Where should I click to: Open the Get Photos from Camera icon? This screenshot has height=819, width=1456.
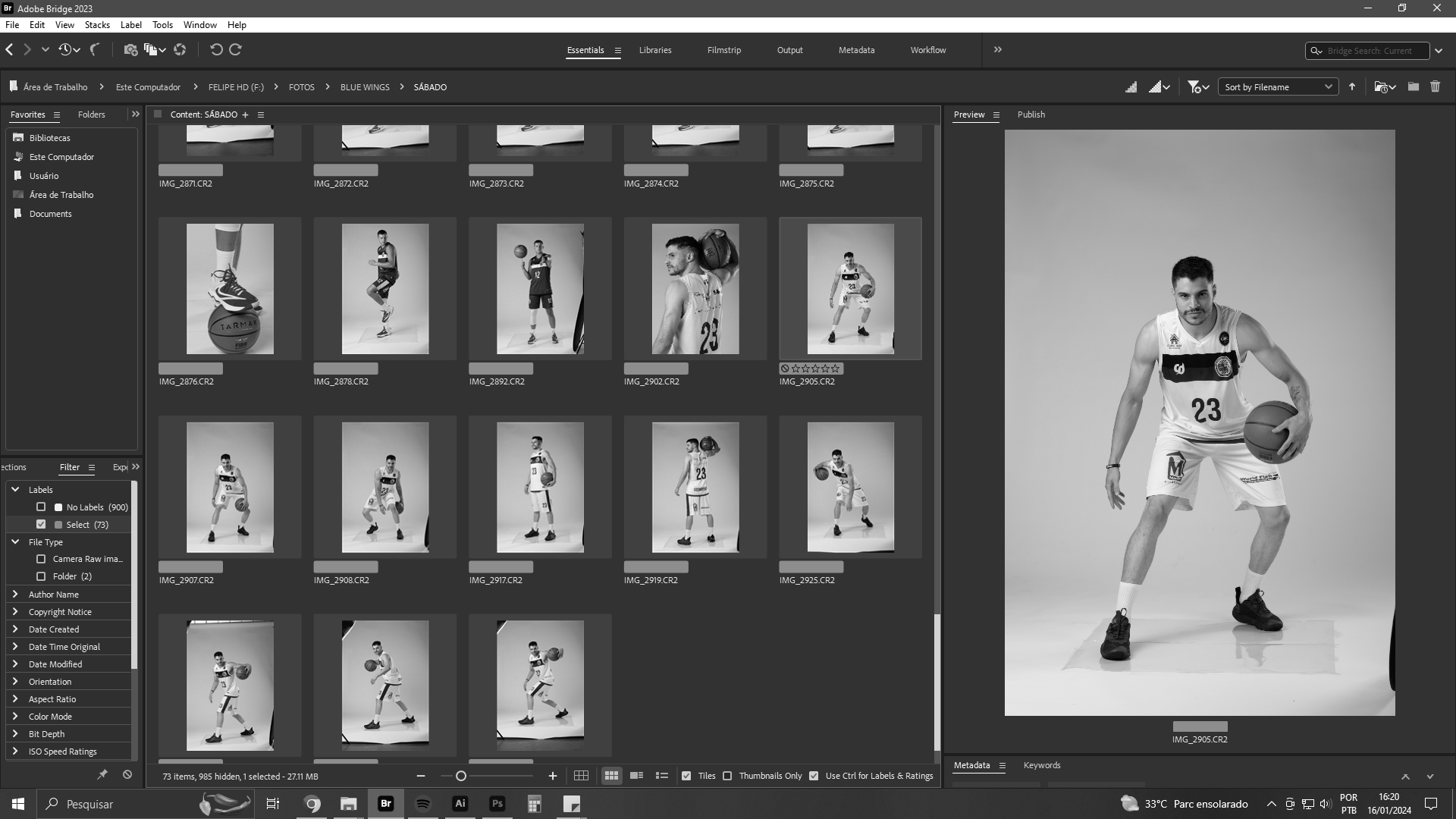[130, 50]
